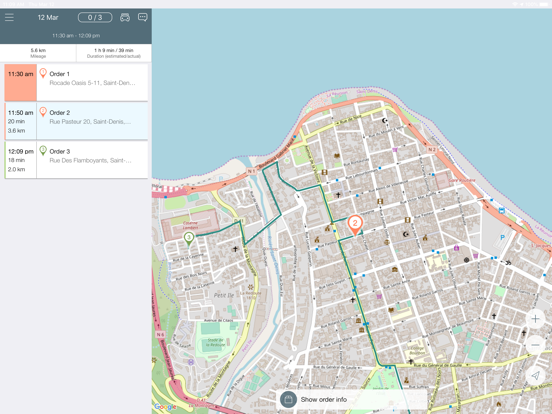Tap the 11:50 am time cell
Image resolution: width=552 pixels, height=414 pixels.
(21, 121)
